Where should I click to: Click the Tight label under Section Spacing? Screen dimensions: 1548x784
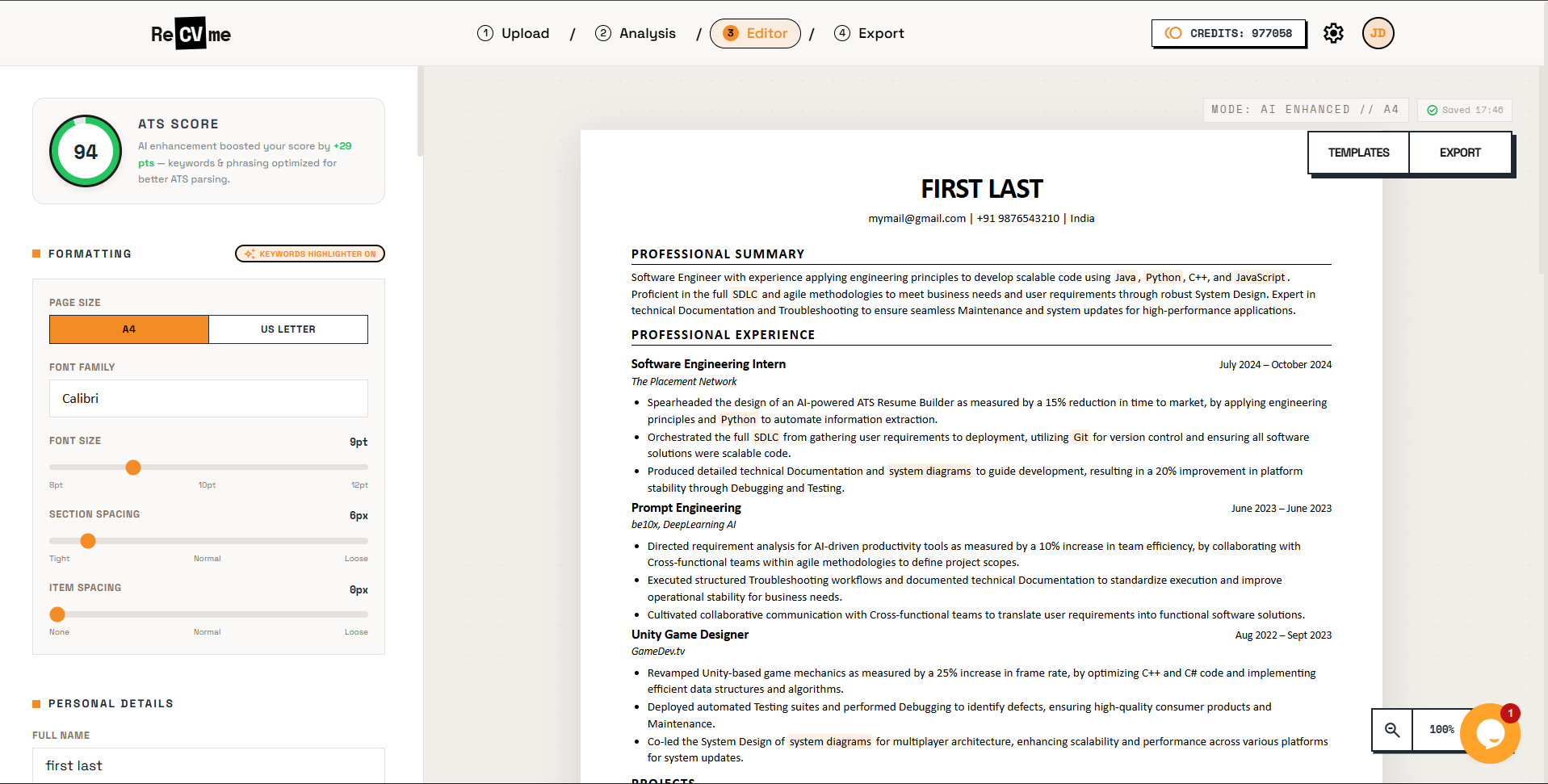click(x=59, y=559)
